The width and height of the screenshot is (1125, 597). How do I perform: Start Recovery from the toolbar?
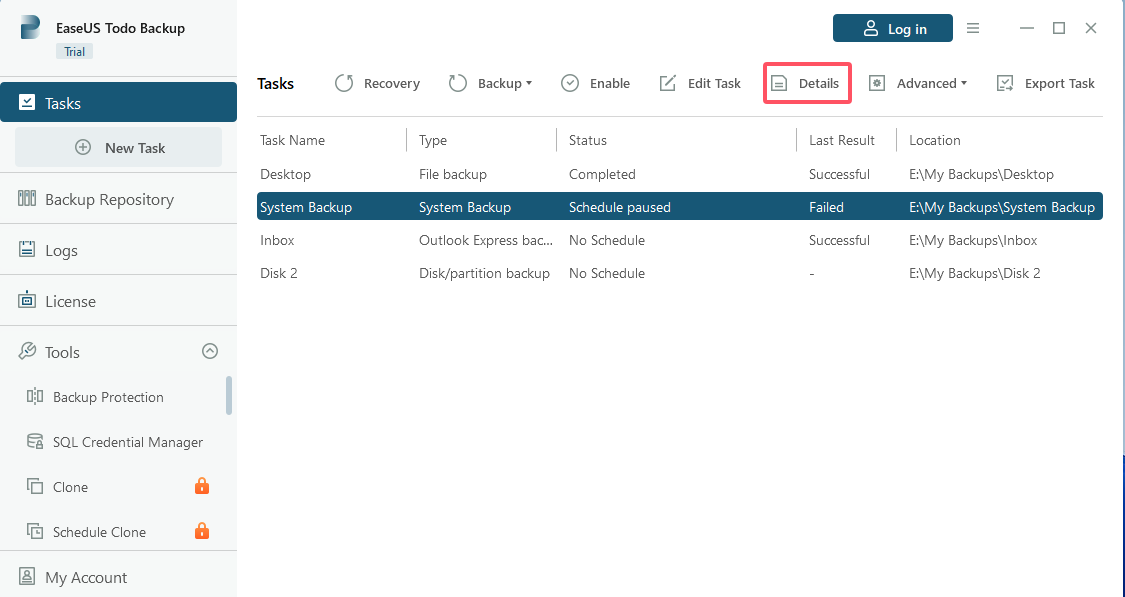point(377,83)
